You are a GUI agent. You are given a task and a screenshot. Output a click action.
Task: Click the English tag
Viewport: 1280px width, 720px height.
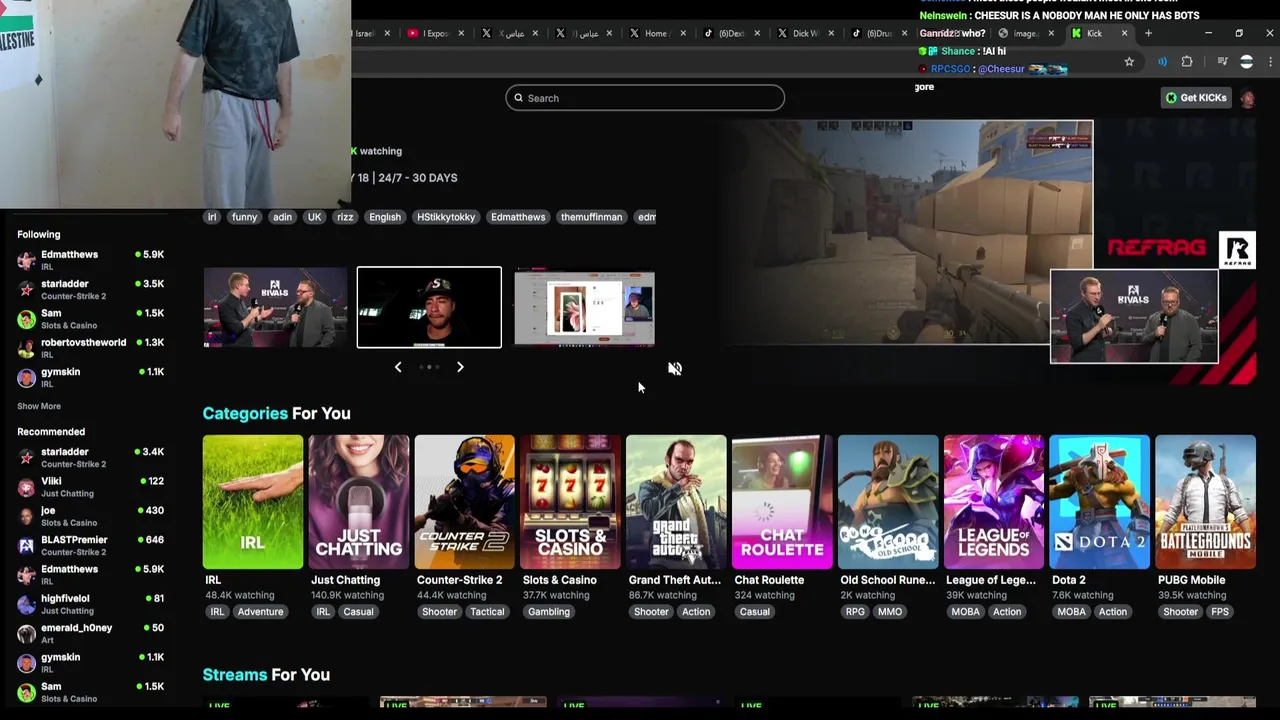385,217
